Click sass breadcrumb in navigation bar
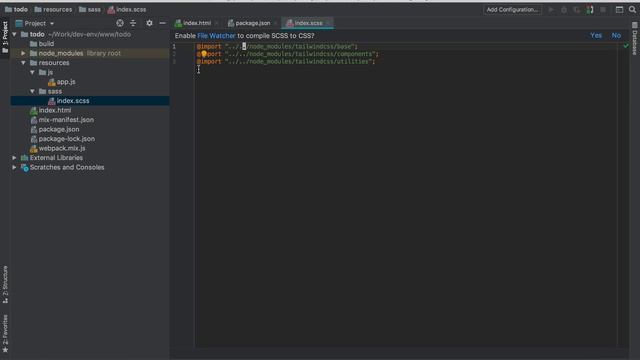The height and width of the screenshot is (360, 640). pyautogui.click(x=90, y=9)
